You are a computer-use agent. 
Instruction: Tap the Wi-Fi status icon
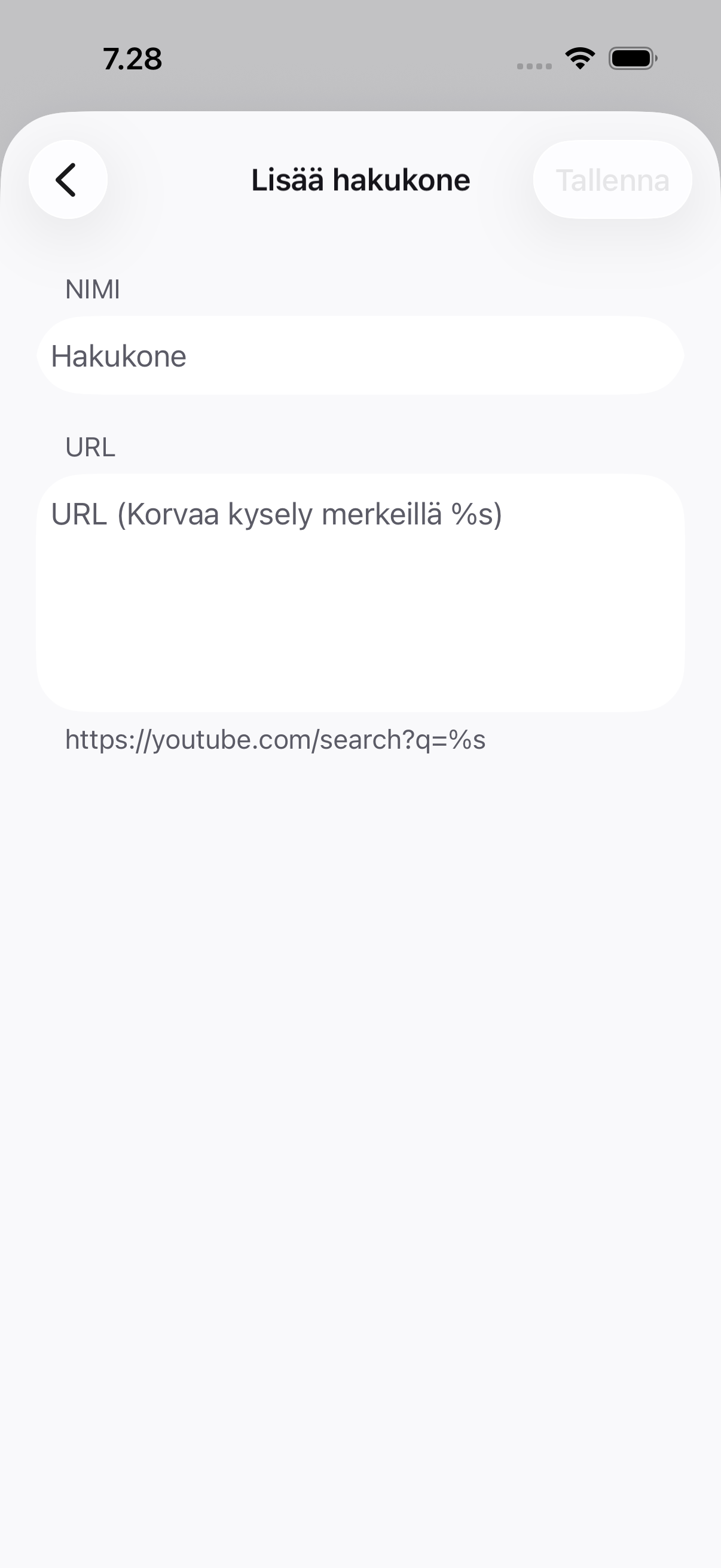click(580, 59)
